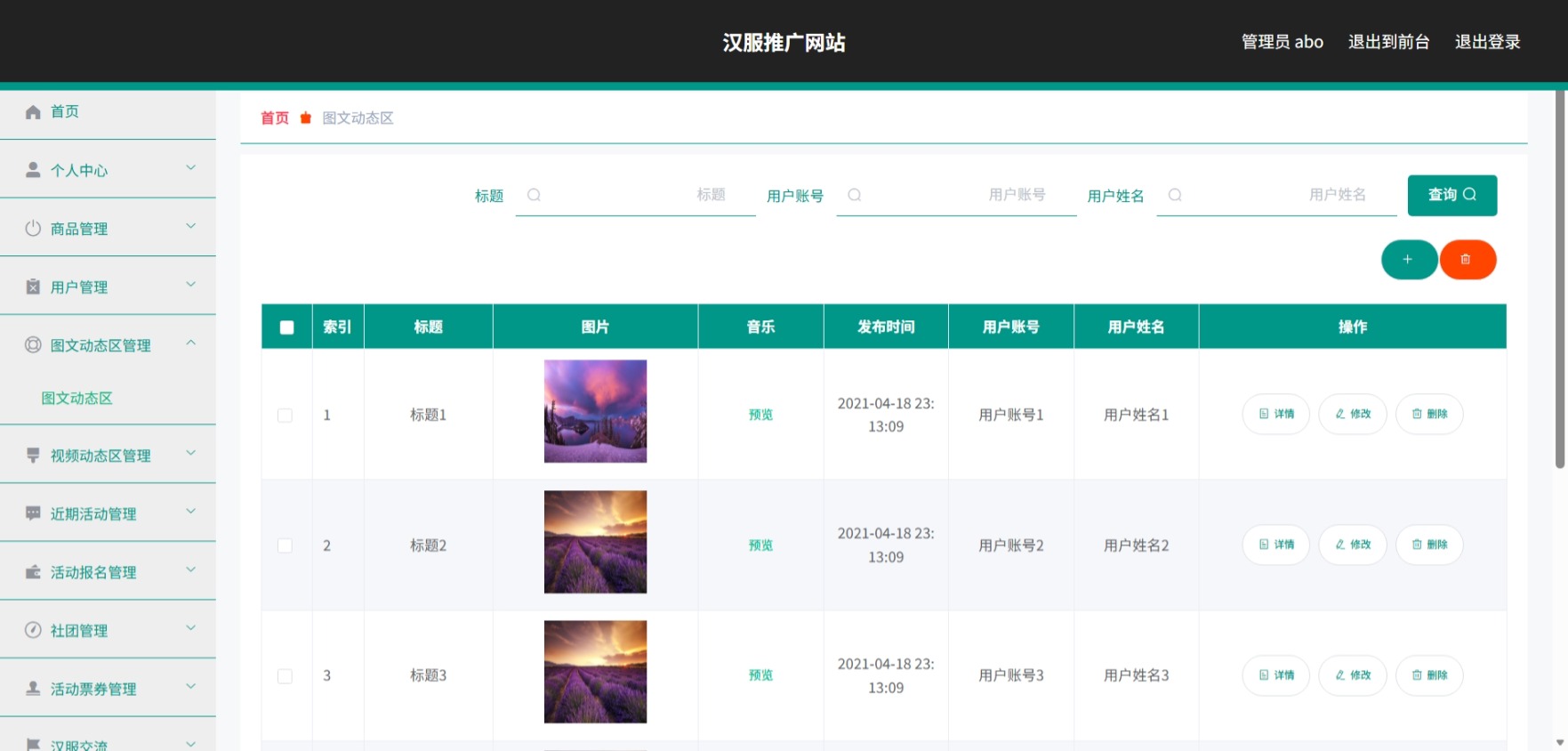Open the 用户管理 menu label

tap(79, 287)
